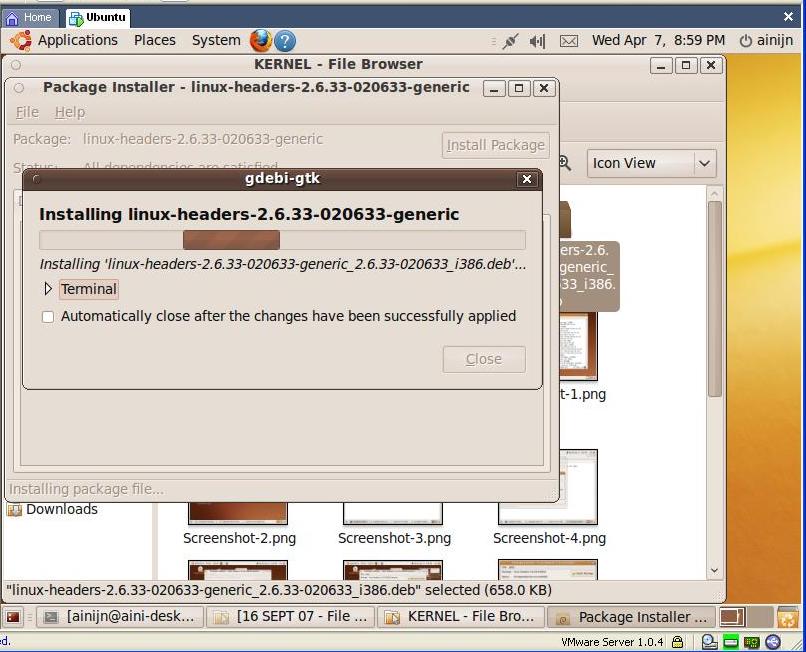Screen dimensions: 806x652
Task: Close the gdebi-gtk dialog with X
Action: (527, 179)
